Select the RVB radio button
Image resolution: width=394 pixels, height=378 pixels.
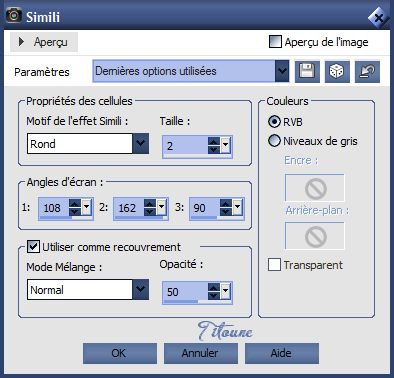point(274,122)
